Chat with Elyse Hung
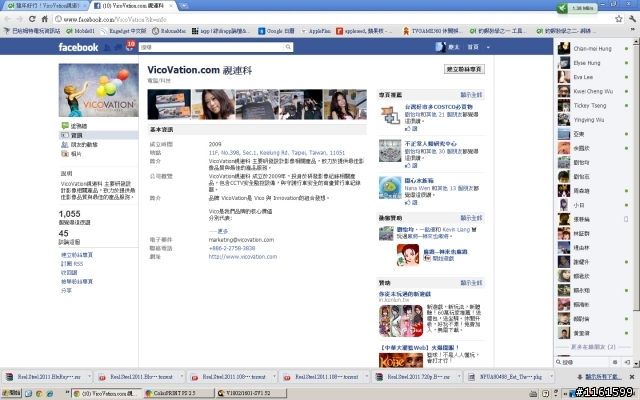 593,63
